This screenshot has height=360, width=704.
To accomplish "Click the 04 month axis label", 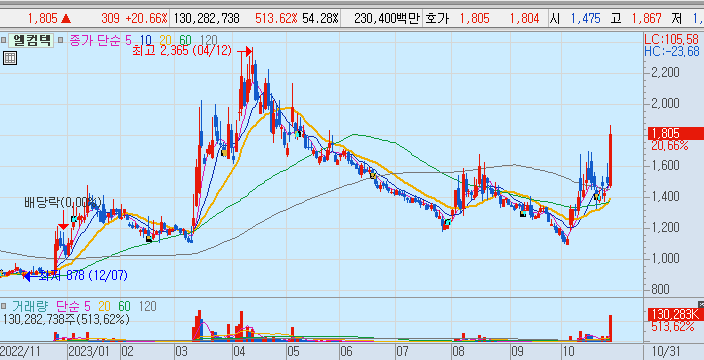I will (239, 350).
